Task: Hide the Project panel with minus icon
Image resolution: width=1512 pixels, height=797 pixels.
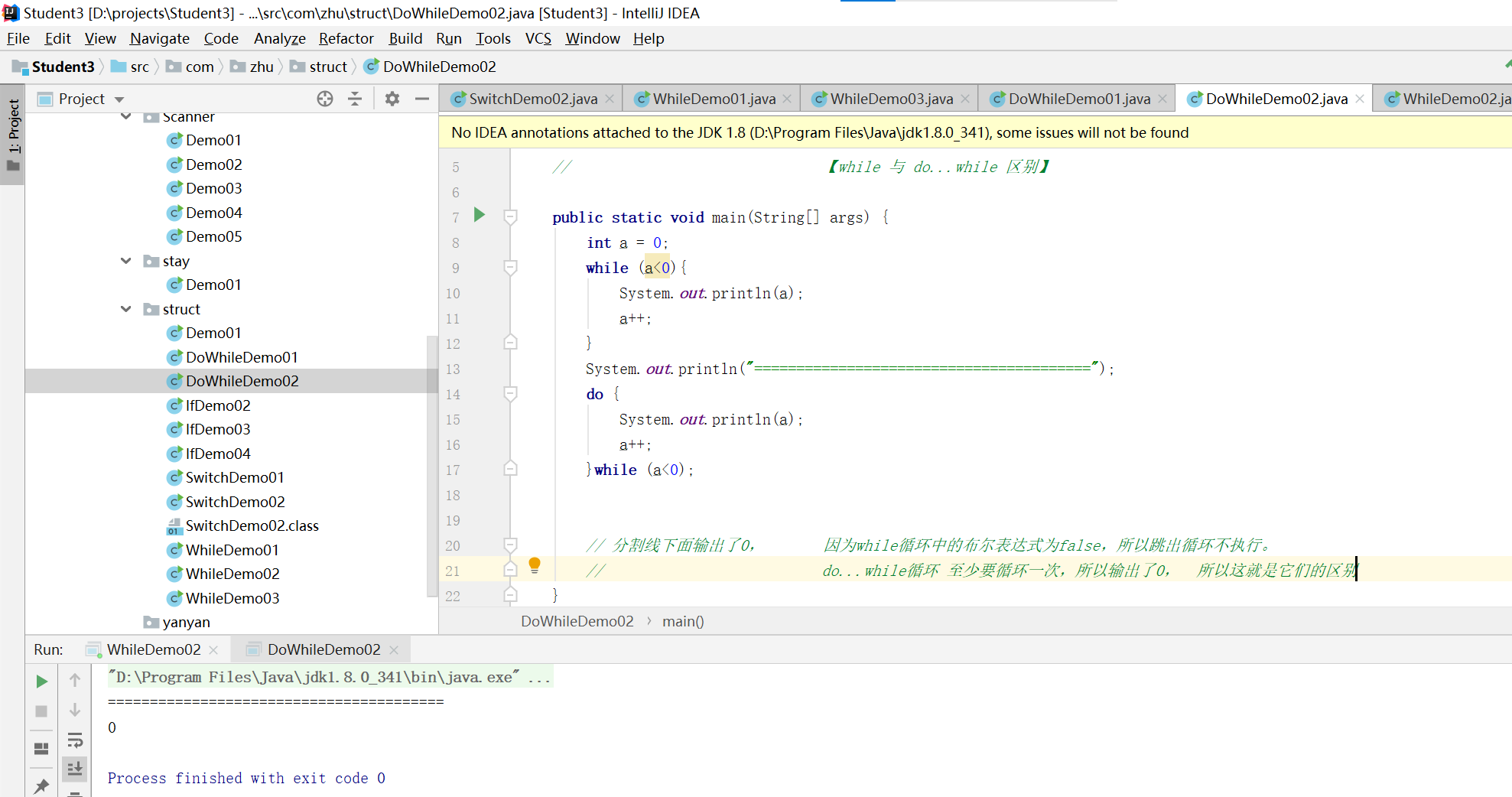Action: click(422, 99)
